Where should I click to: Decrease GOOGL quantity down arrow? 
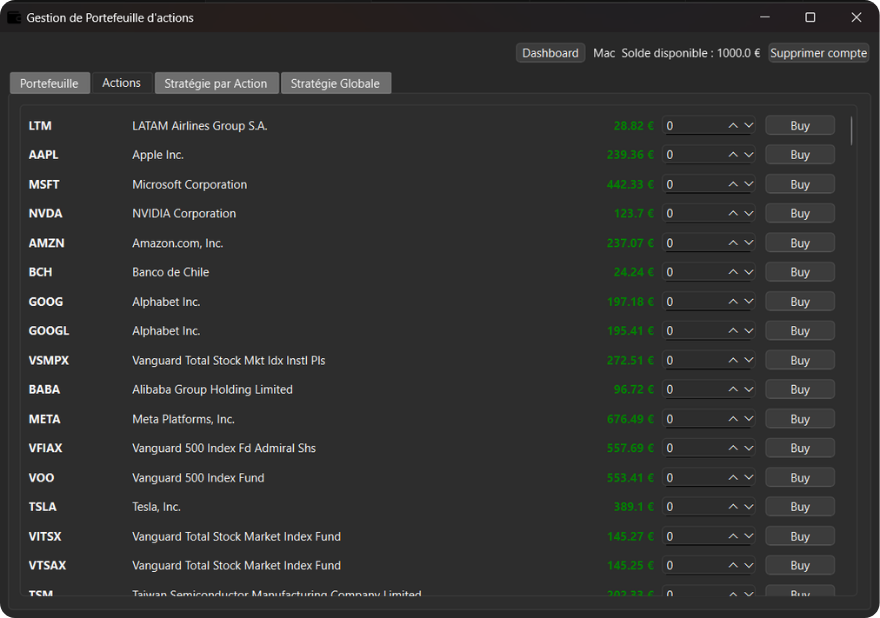pos(749,331)
